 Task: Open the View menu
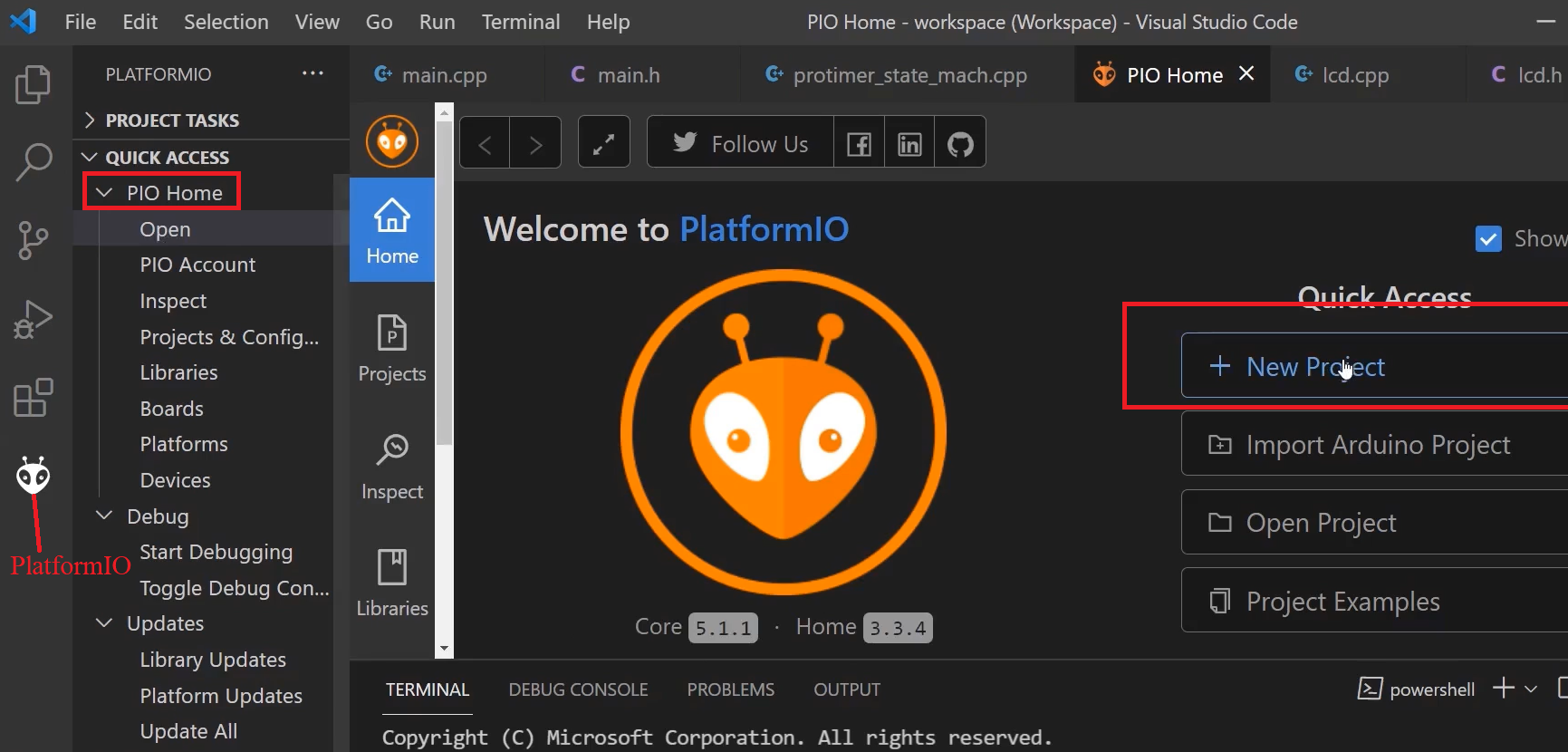(317, 22)
